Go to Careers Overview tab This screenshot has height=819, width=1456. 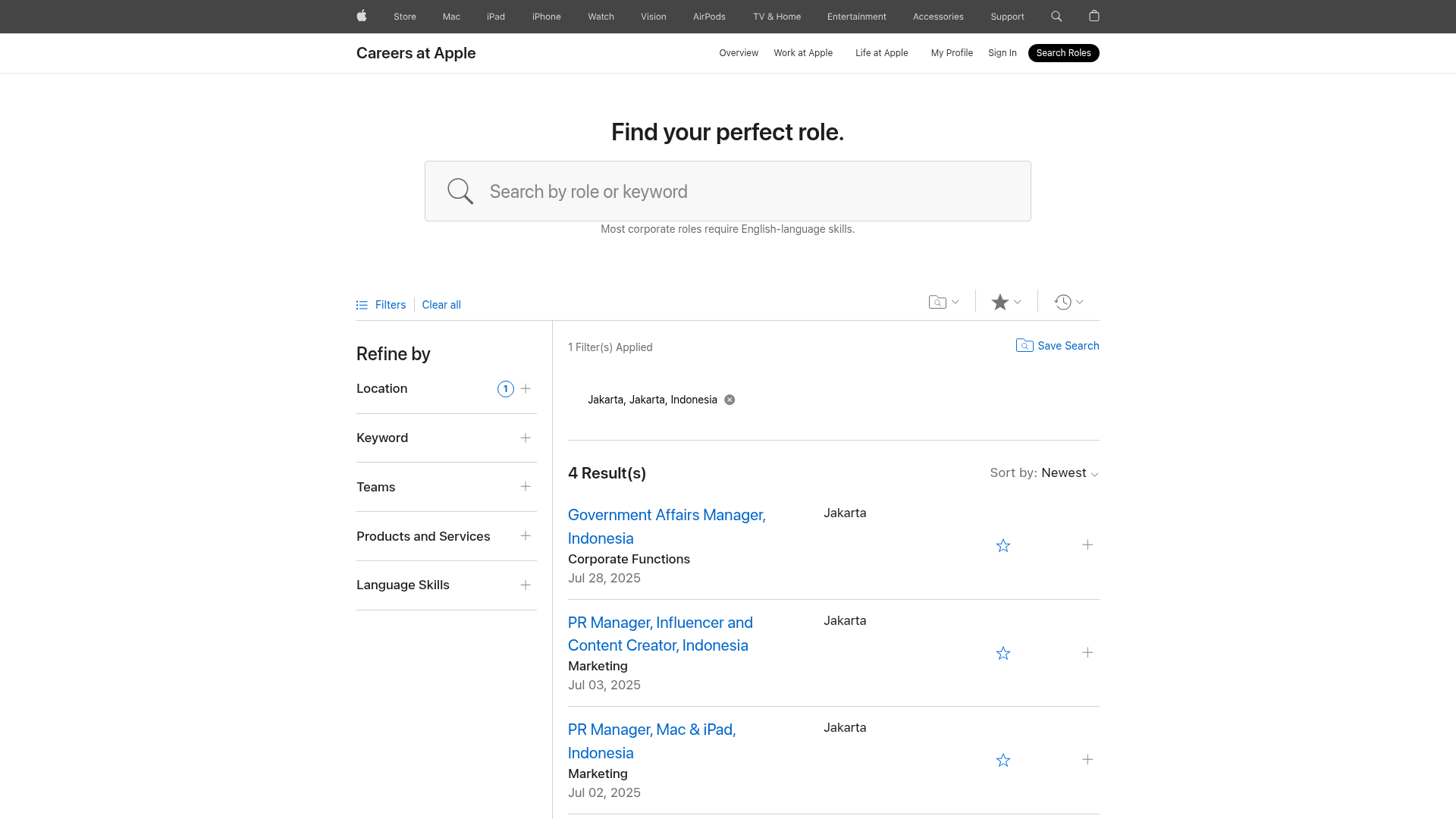click(739, 53)
